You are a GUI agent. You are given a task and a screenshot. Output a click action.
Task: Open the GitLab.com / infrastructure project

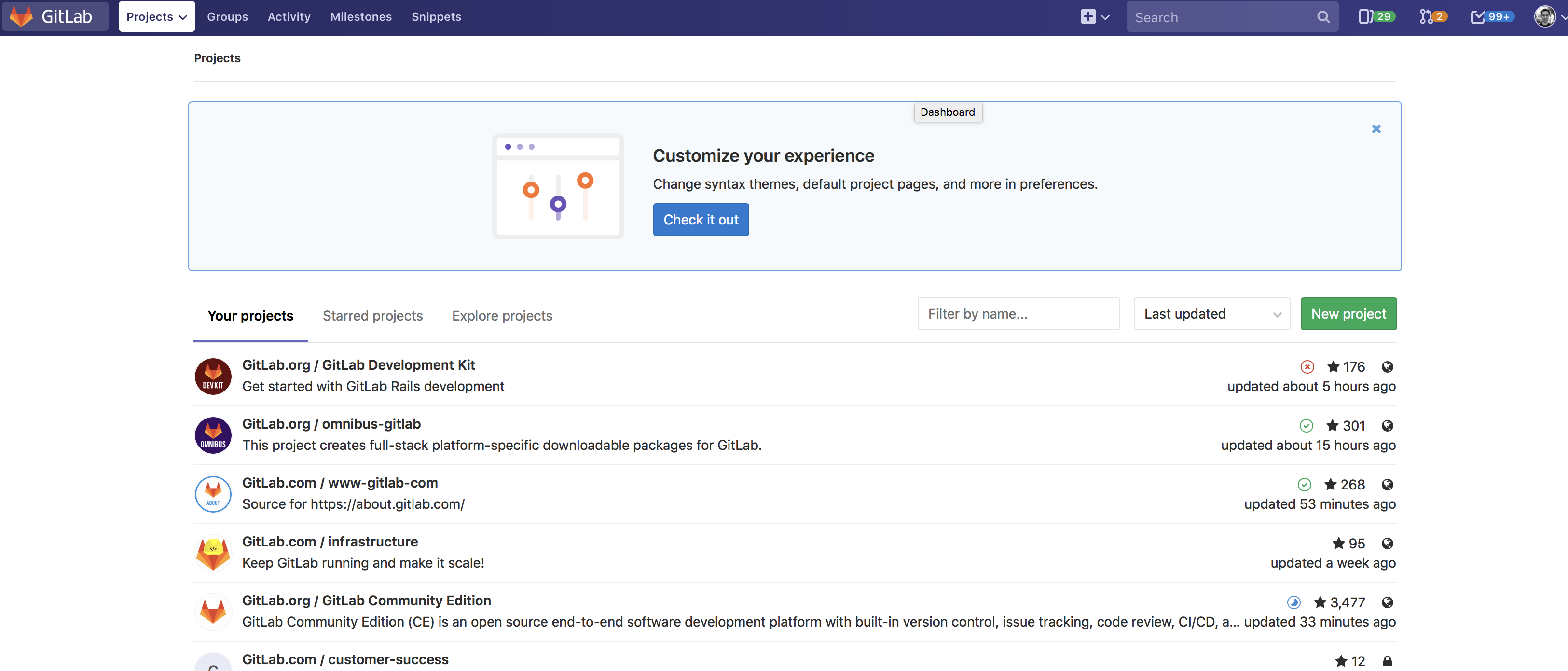(330, 542)
